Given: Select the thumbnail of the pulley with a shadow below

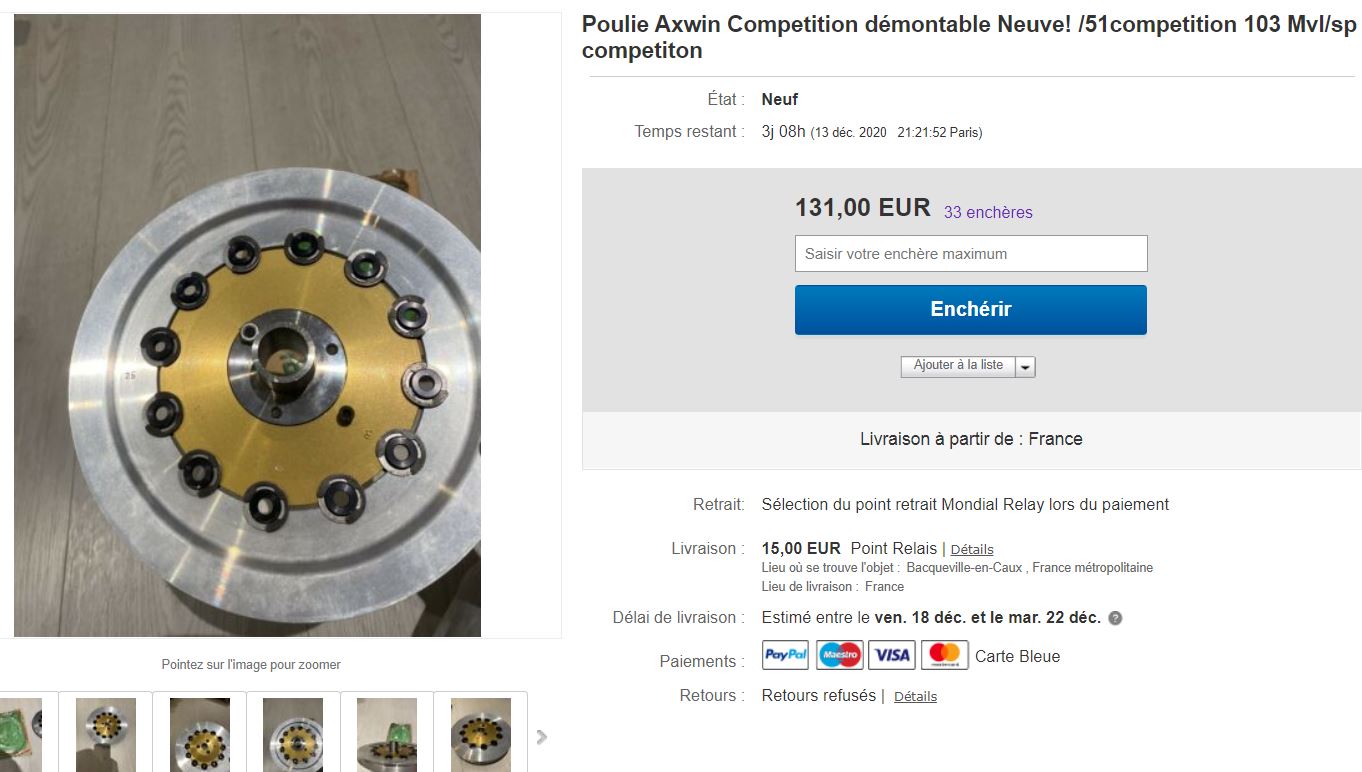Looking at the screenshot, I should (x=105, y=734).
